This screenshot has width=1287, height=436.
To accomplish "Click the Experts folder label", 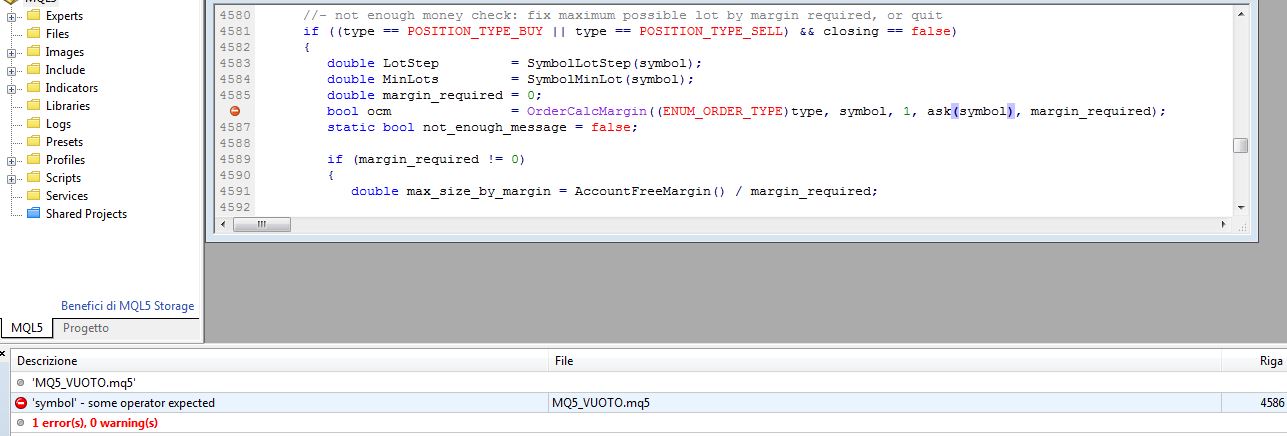I will pos(64,16).
